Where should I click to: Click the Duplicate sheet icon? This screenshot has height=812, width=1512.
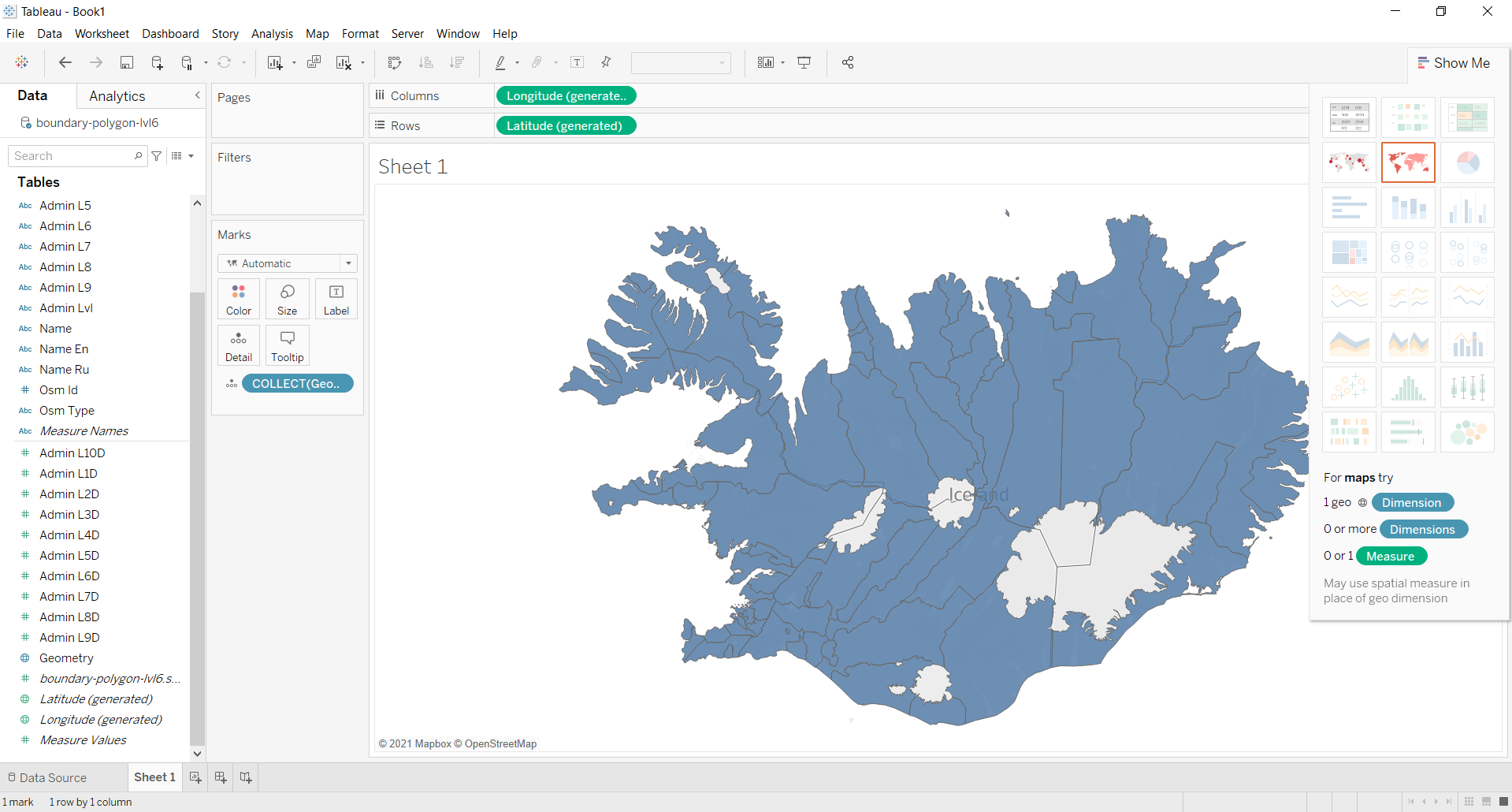pos(314,63)
